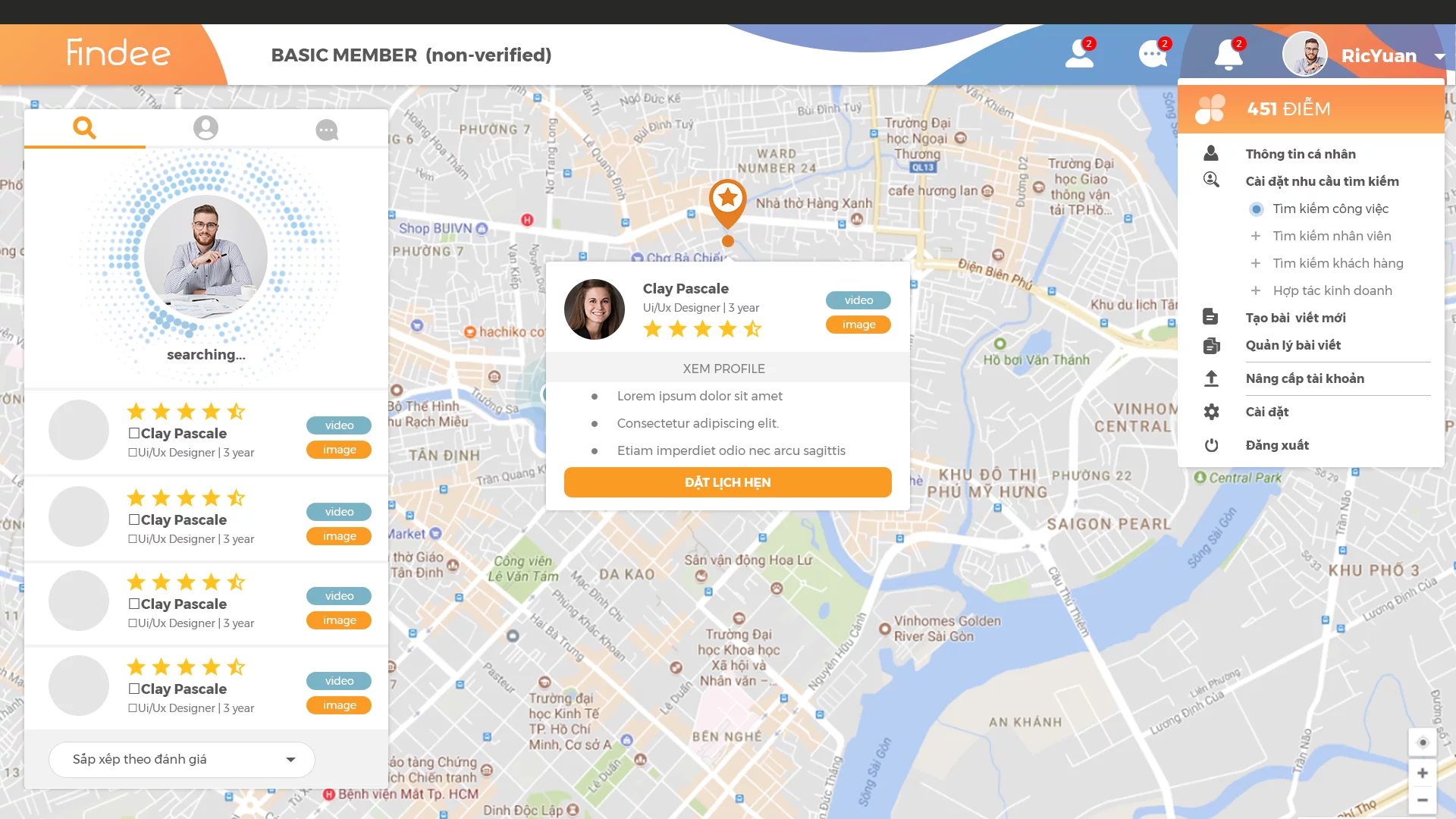Click the star rating in popup card
The height and width of the screenshot is (819, 1456).
click(702, 329)
